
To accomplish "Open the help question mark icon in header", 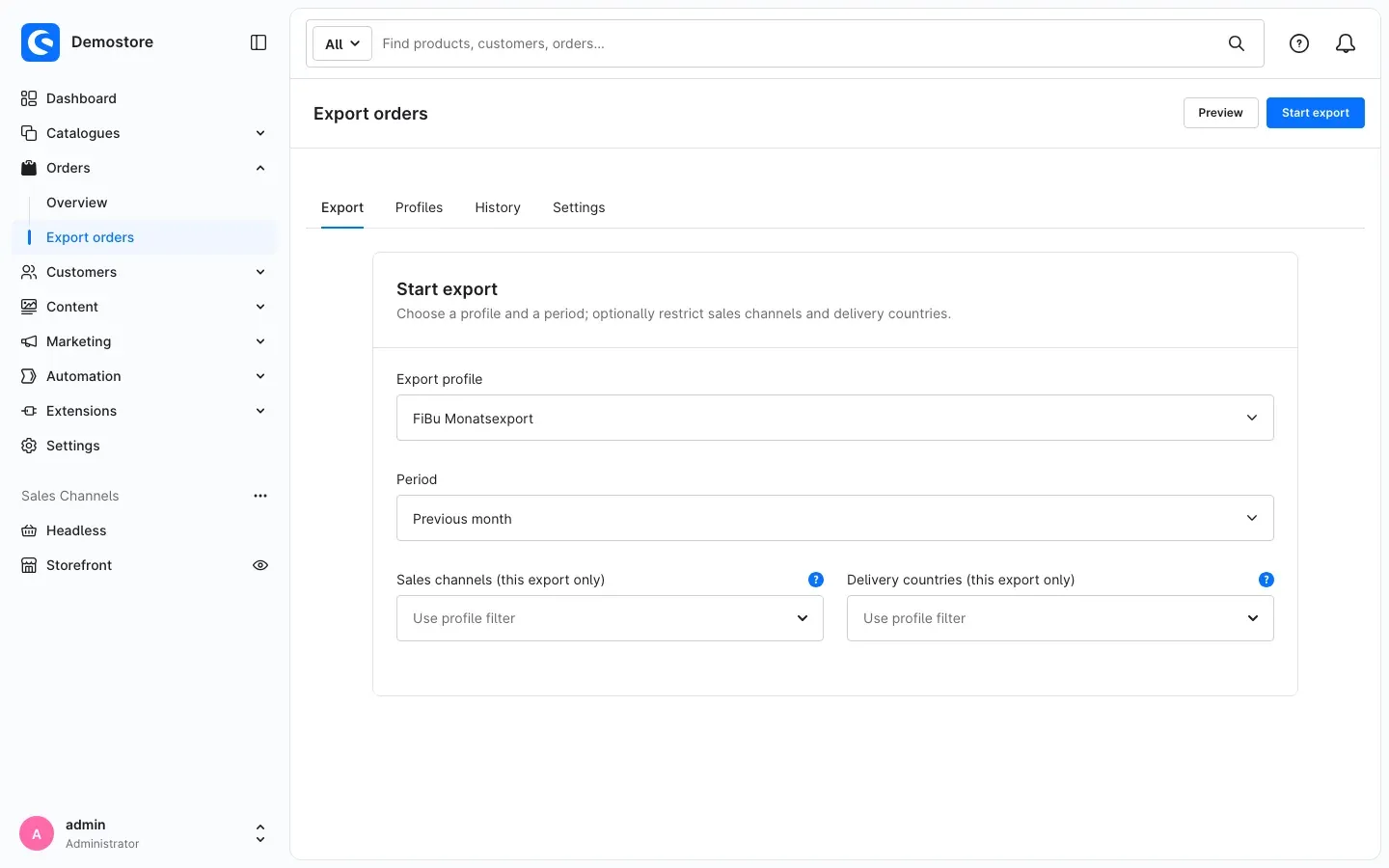I will [1299, 43].
